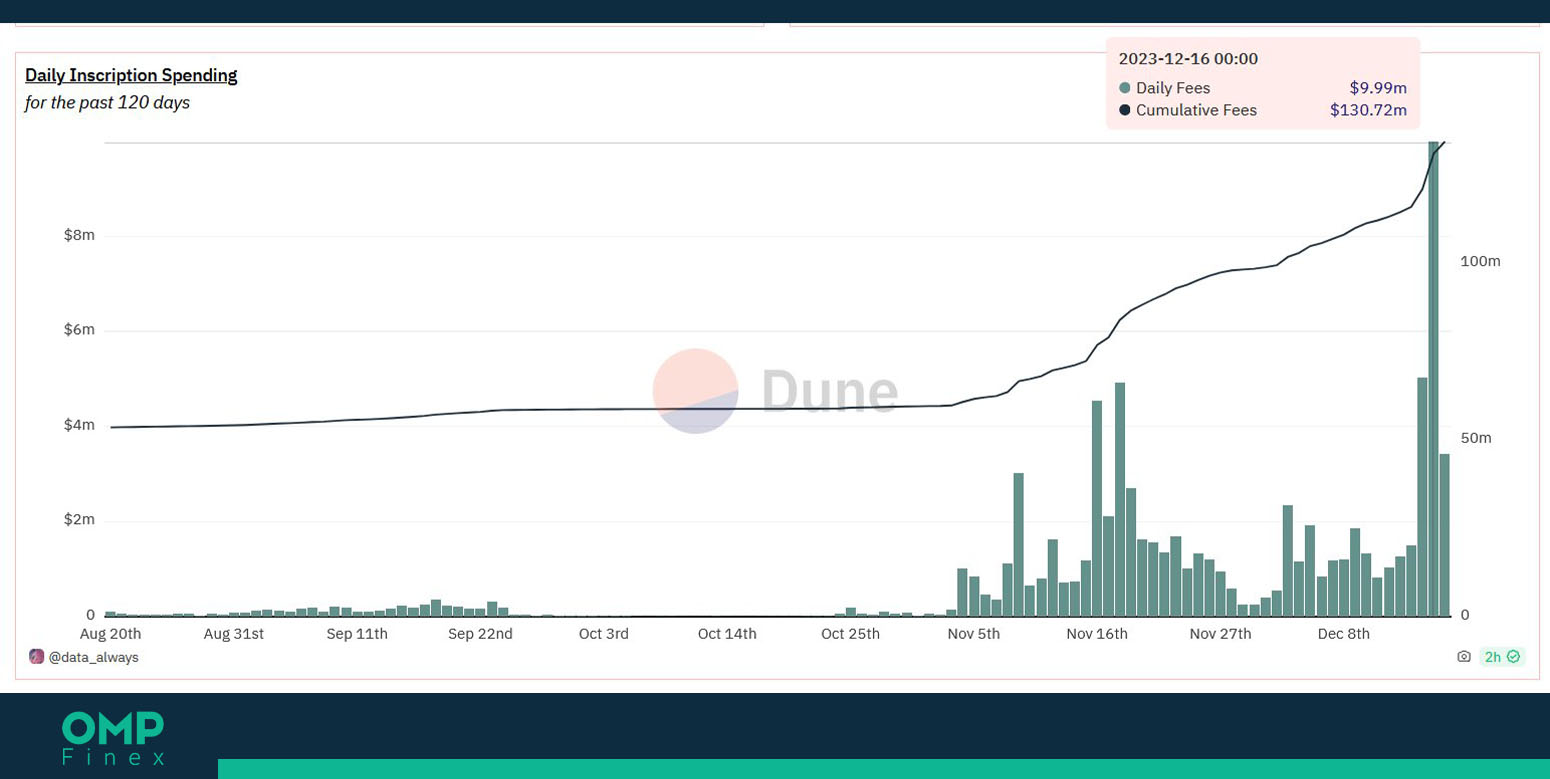Screen dimensions: 1550x779
Task: Click the Cumulative Fees legend dot in the tooltip
Action: coord(1125,110)
